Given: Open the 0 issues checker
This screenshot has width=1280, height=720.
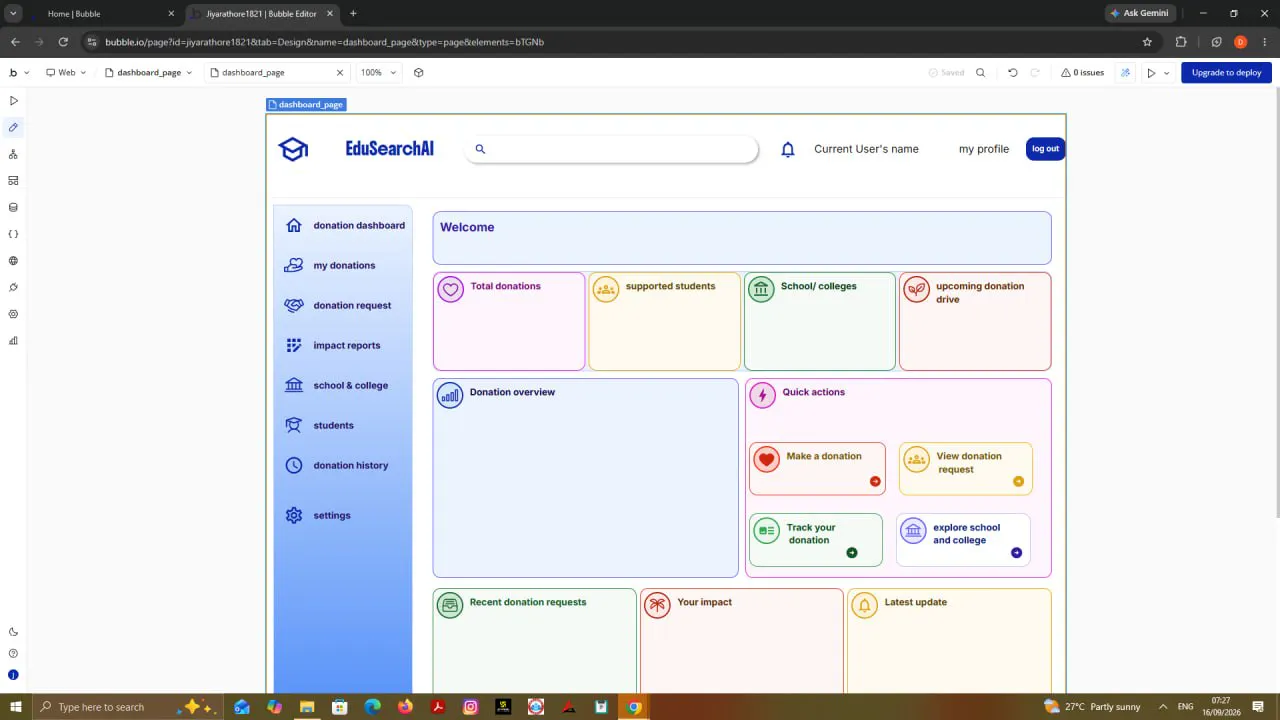Looking at the screenshot, I should pyautogui.click(x=1082, y=73).
